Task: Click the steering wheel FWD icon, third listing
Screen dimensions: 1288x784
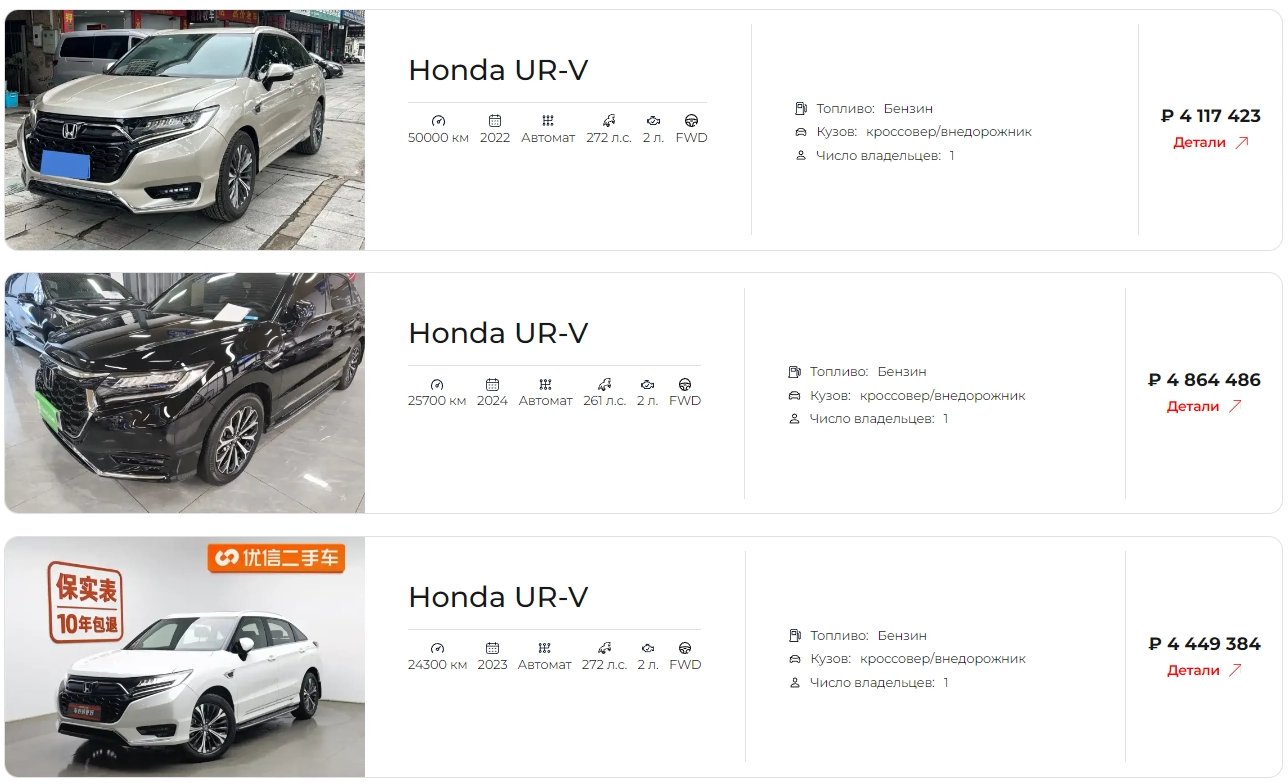Action: point(685,648)
